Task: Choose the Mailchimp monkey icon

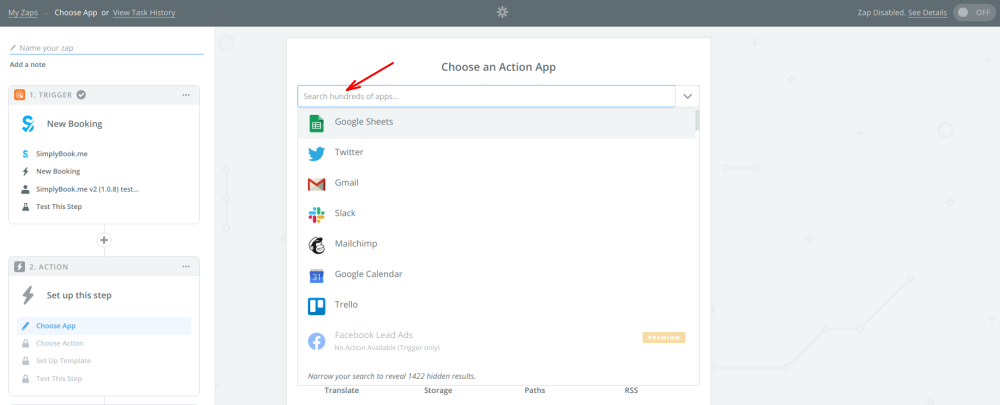Action: tap(316, 245)
